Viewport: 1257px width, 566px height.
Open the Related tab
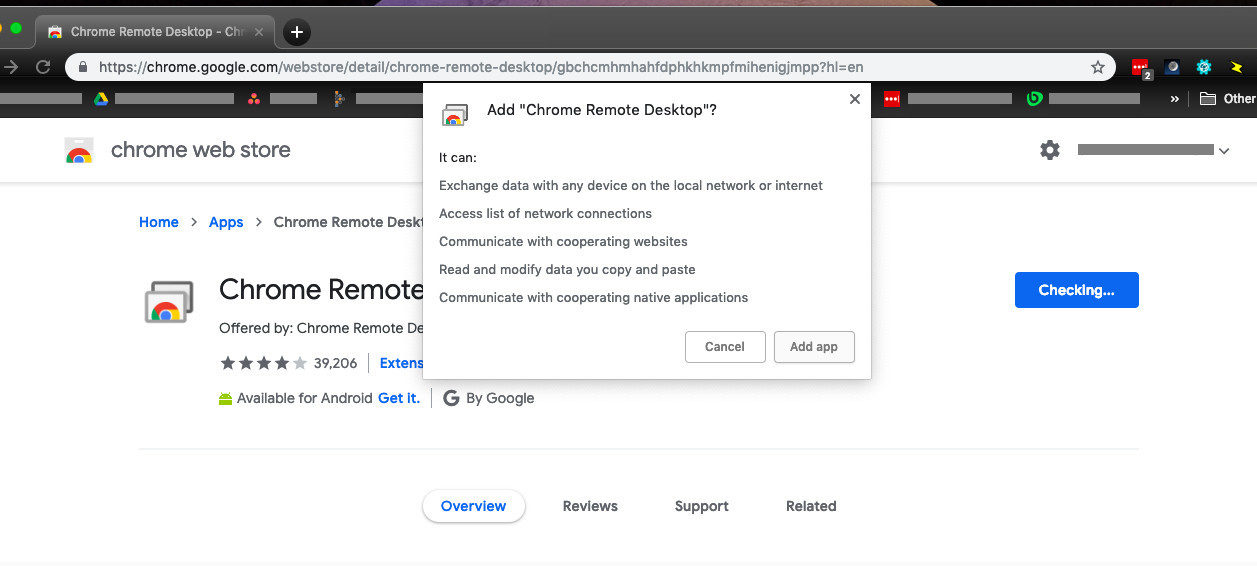[x=811, y=506]
